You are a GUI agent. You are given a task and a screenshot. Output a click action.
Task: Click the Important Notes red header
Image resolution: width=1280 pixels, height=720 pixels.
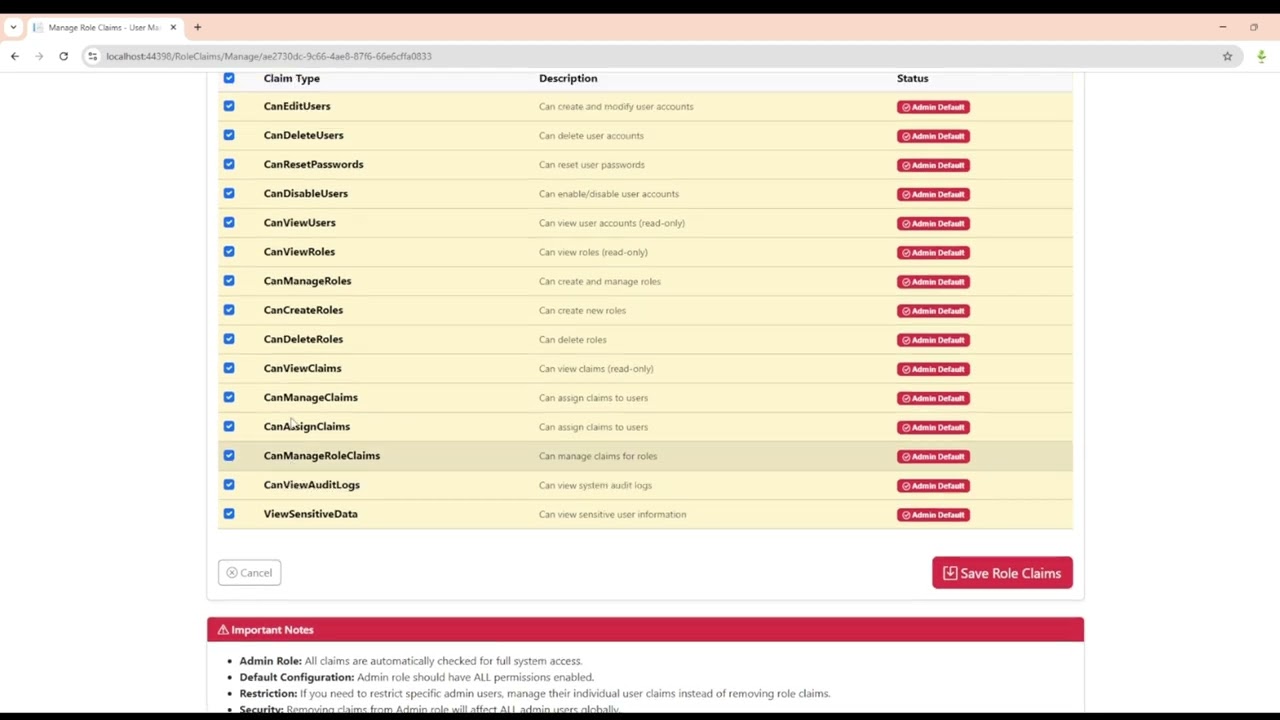[645, 630]
